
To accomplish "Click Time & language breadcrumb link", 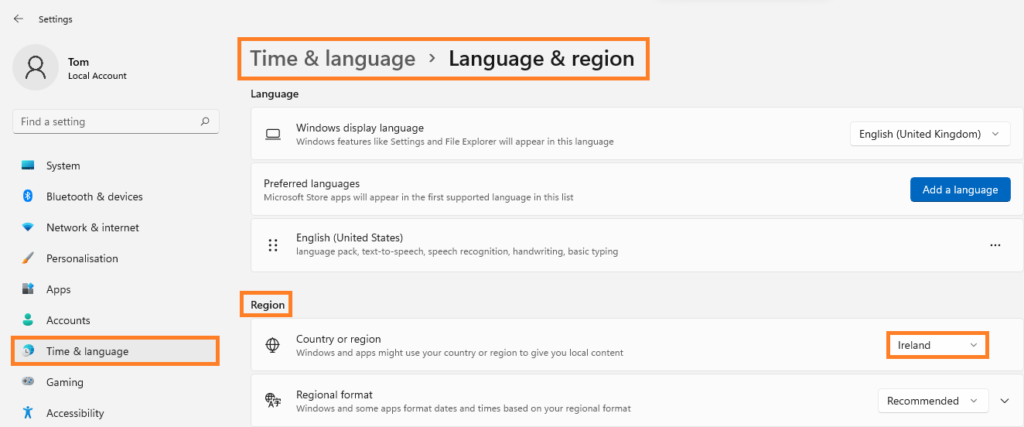I will 332,59.
